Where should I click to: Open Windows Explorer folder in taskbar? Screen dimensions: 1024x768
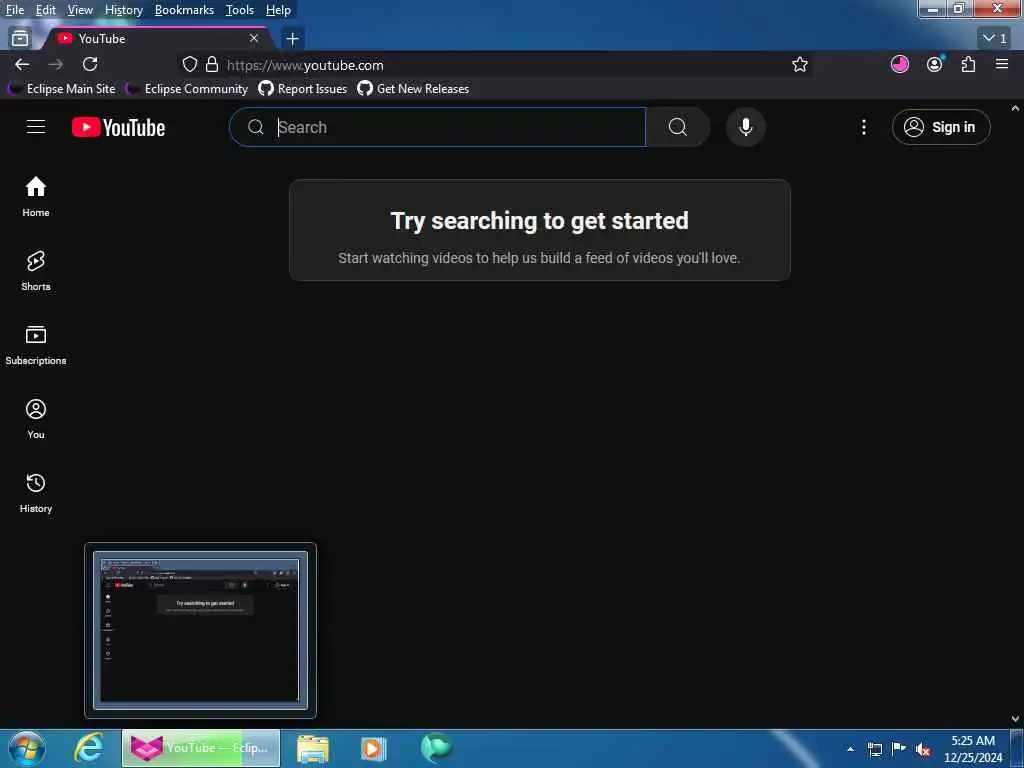click(x=313, y=749)
